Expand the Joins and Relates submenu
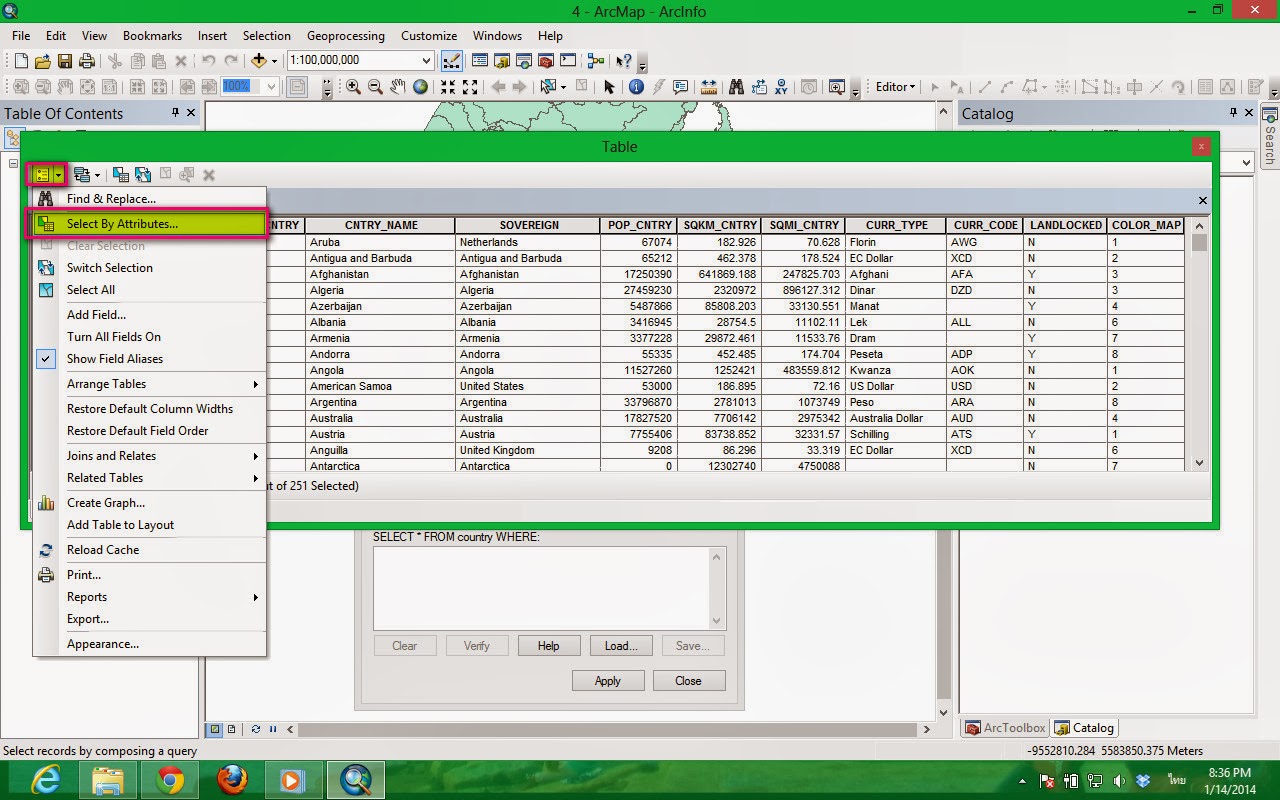Screen dimensions: 1280x800 click(150, 456)
